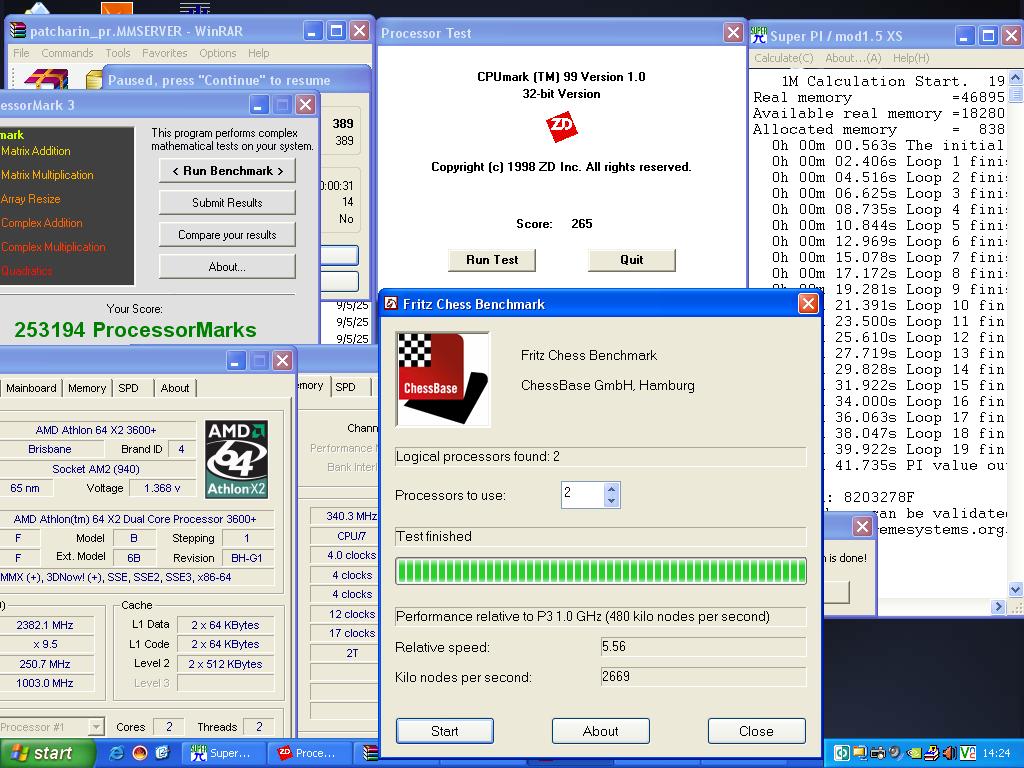1024x768 pixels.
Task: Open the Calculate(C) menu in Super PI
Action: 784,58
